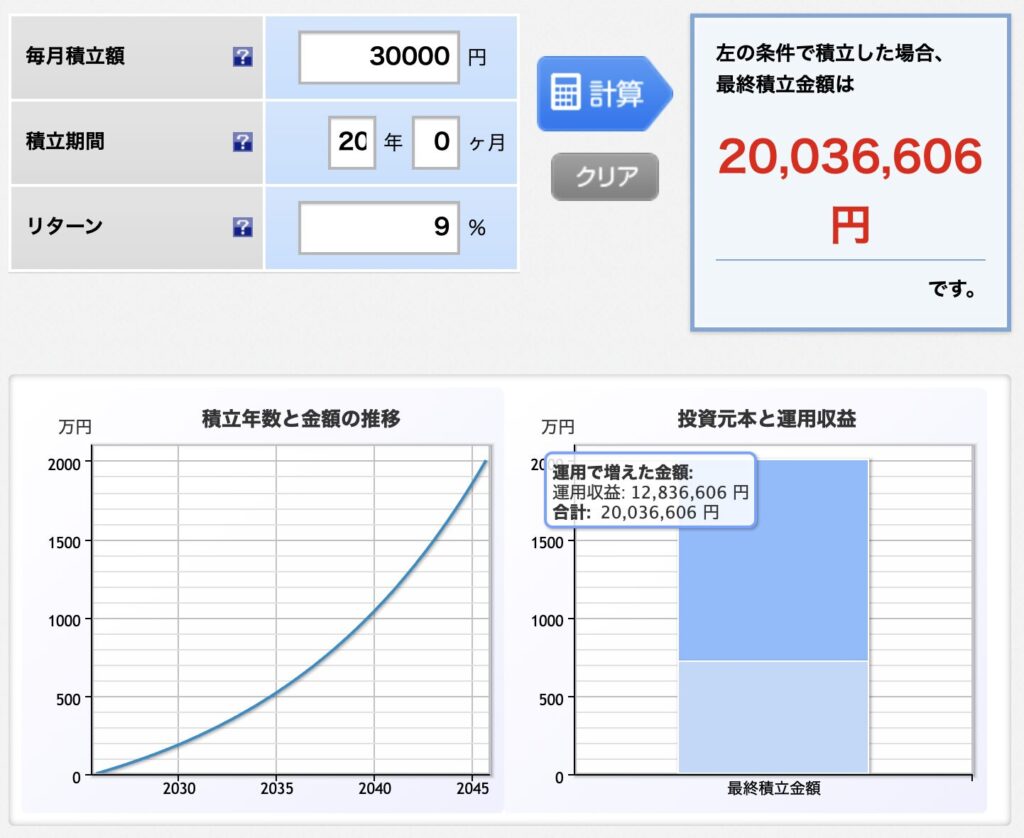Focus the return percentage field showing 9
1024x838 pixels.
tap(379, 228)
